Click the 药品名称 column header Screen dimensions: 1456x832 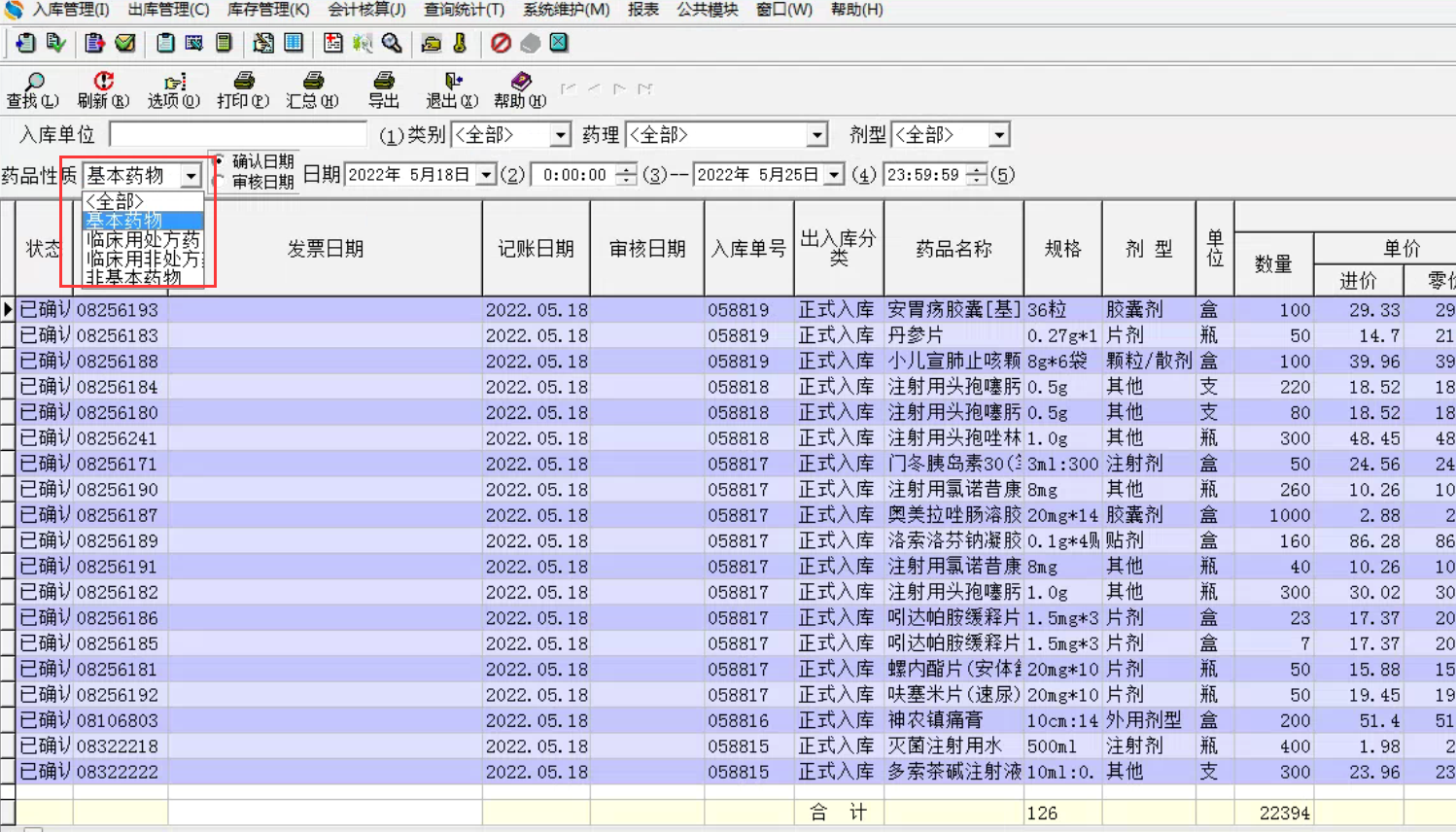(953, 249)
